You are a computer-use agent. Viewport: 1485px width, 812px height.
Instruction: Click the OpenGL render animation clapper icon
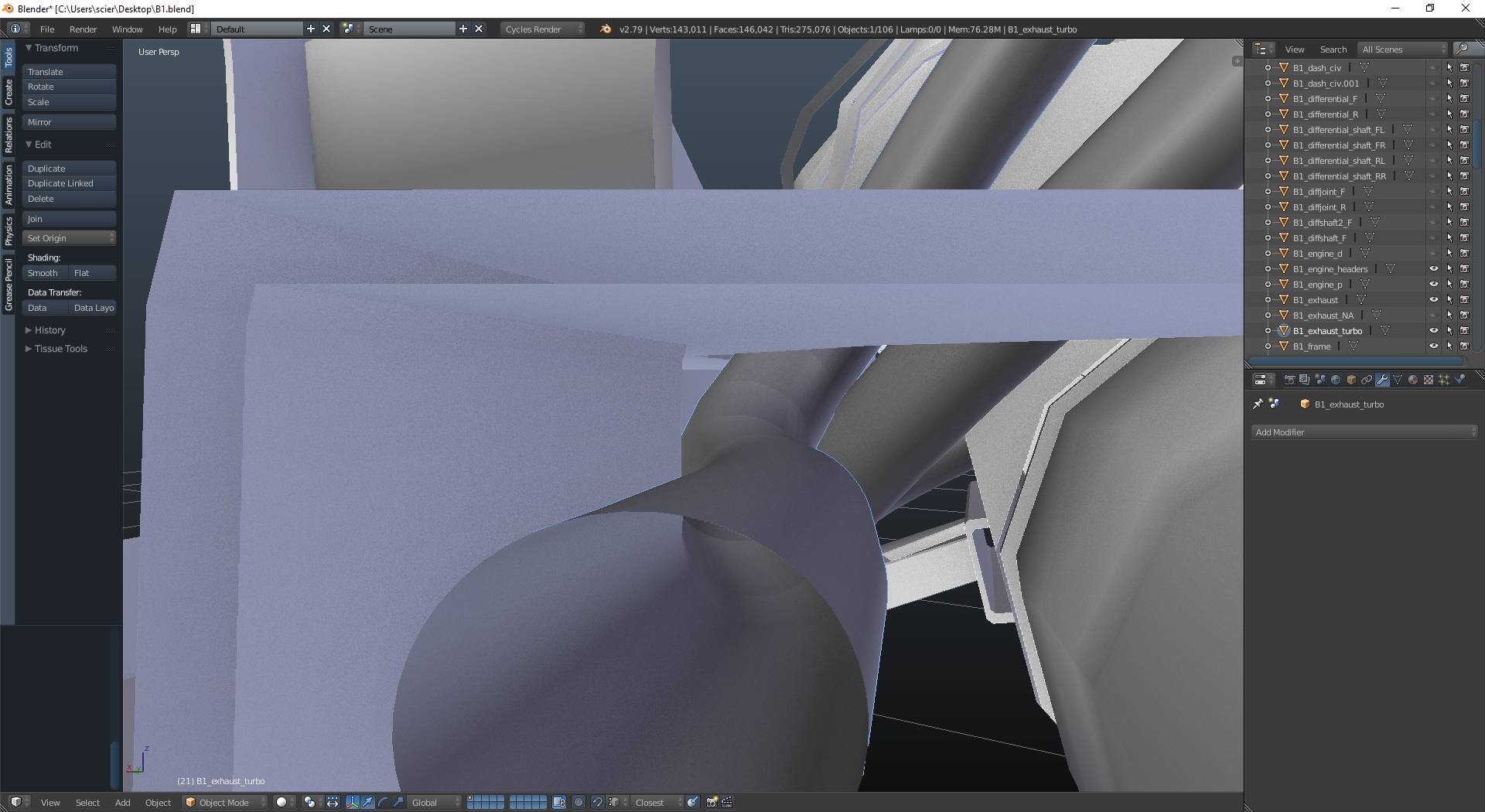click(727, 802)
